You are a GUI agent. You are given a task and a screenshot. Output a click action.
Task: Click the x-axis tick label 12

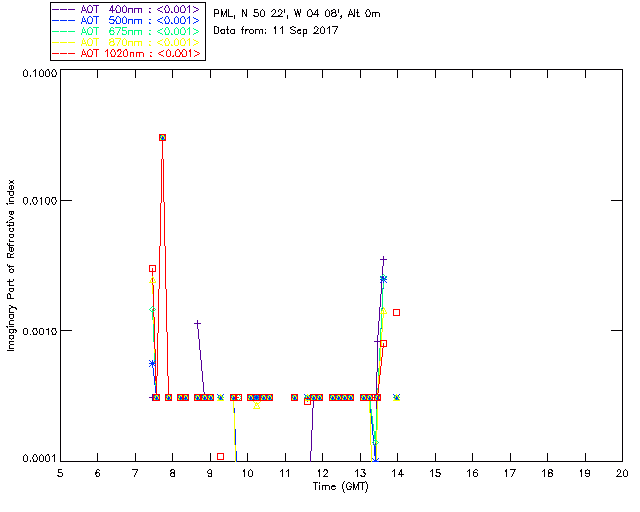point(322,473)
